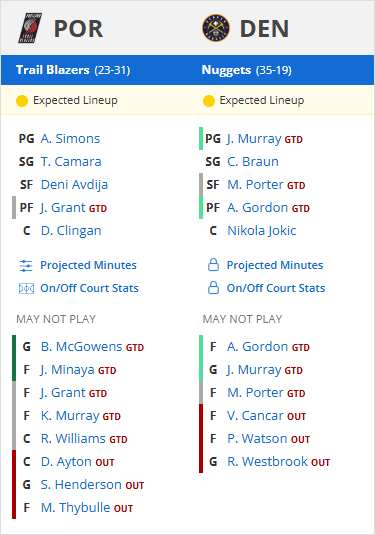Screen dimensions: 375x535
Task: Click the Trail Blazers court stats icon
Action: tap(26, 289)
